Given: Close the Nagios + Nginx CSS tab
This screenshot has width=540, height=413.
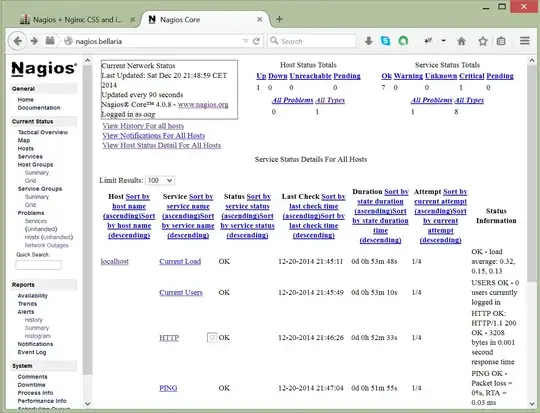Looking at the screenshot, I should coord(132,20).
